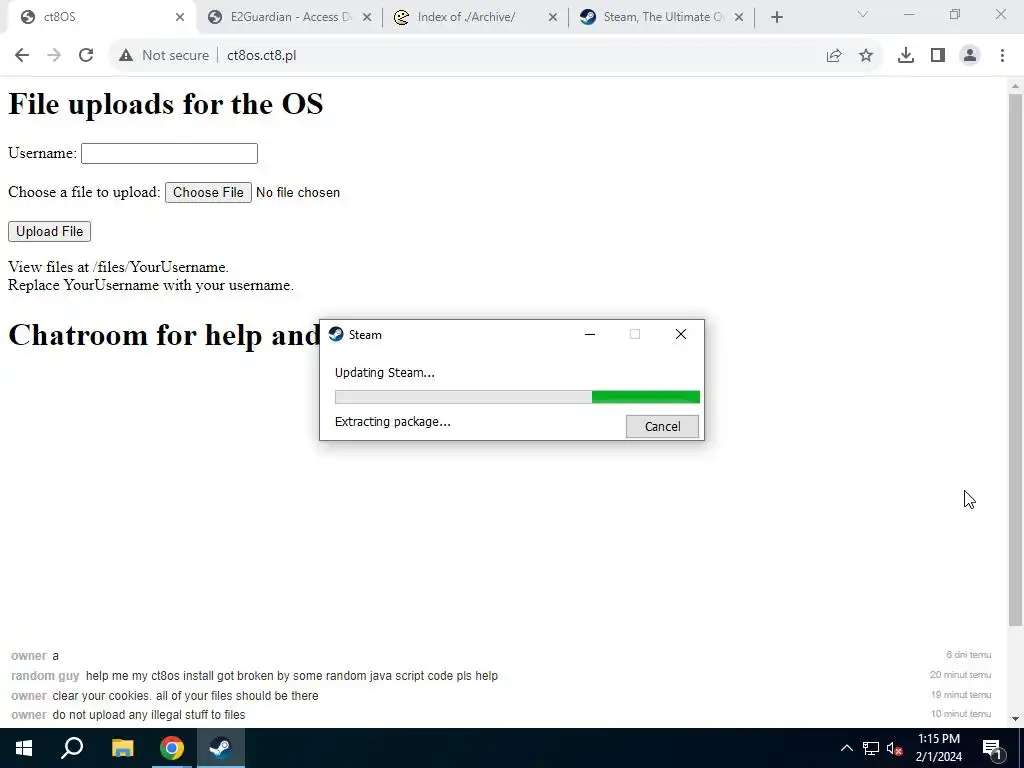Image resolution: width=1024 pixels, height=768 pixels.
Task: Click the muted volume tray icon
Action: (894, 748)
